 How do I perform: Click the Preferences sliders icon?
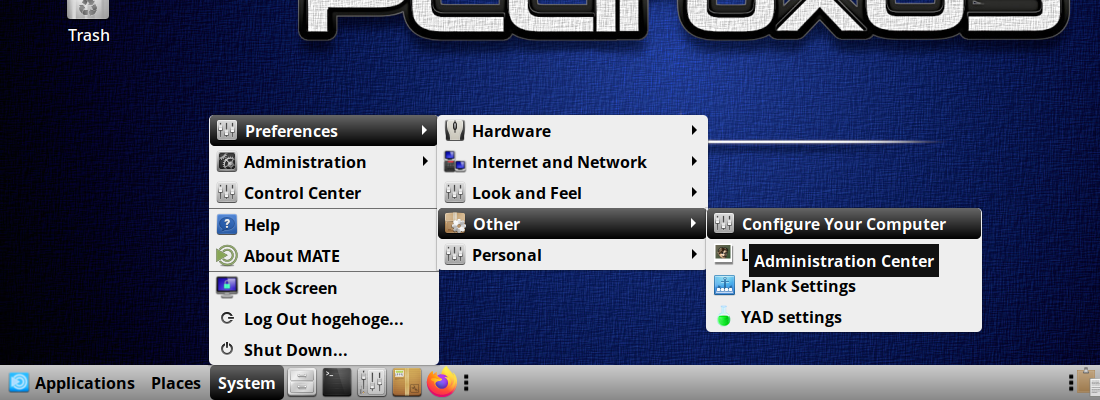227,131
